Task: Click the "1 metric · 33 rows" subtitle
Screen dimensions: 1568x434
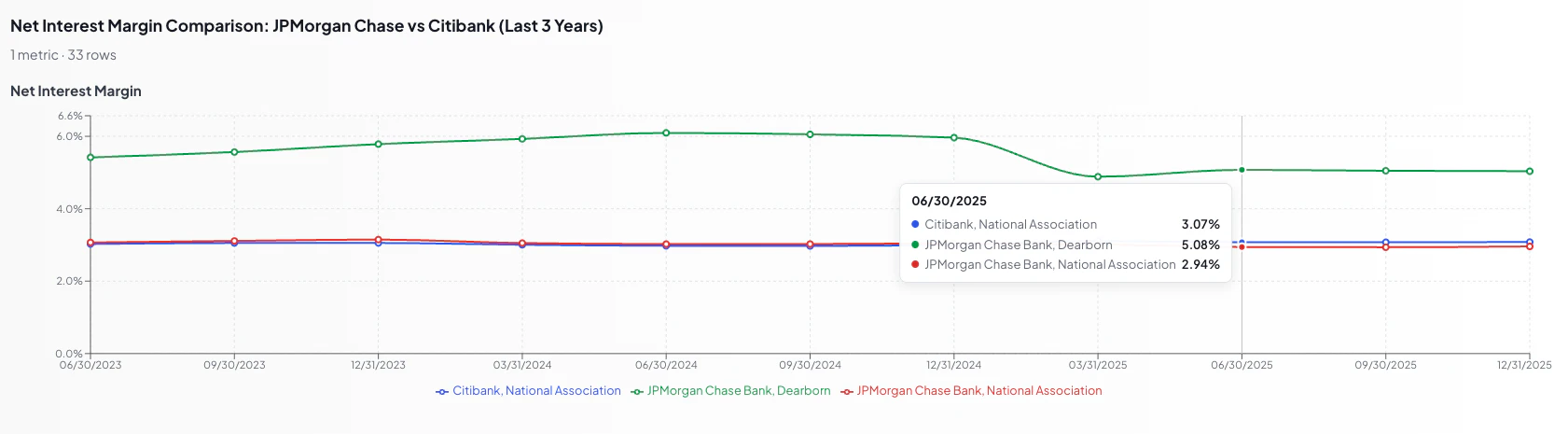Action: [63, 55]
